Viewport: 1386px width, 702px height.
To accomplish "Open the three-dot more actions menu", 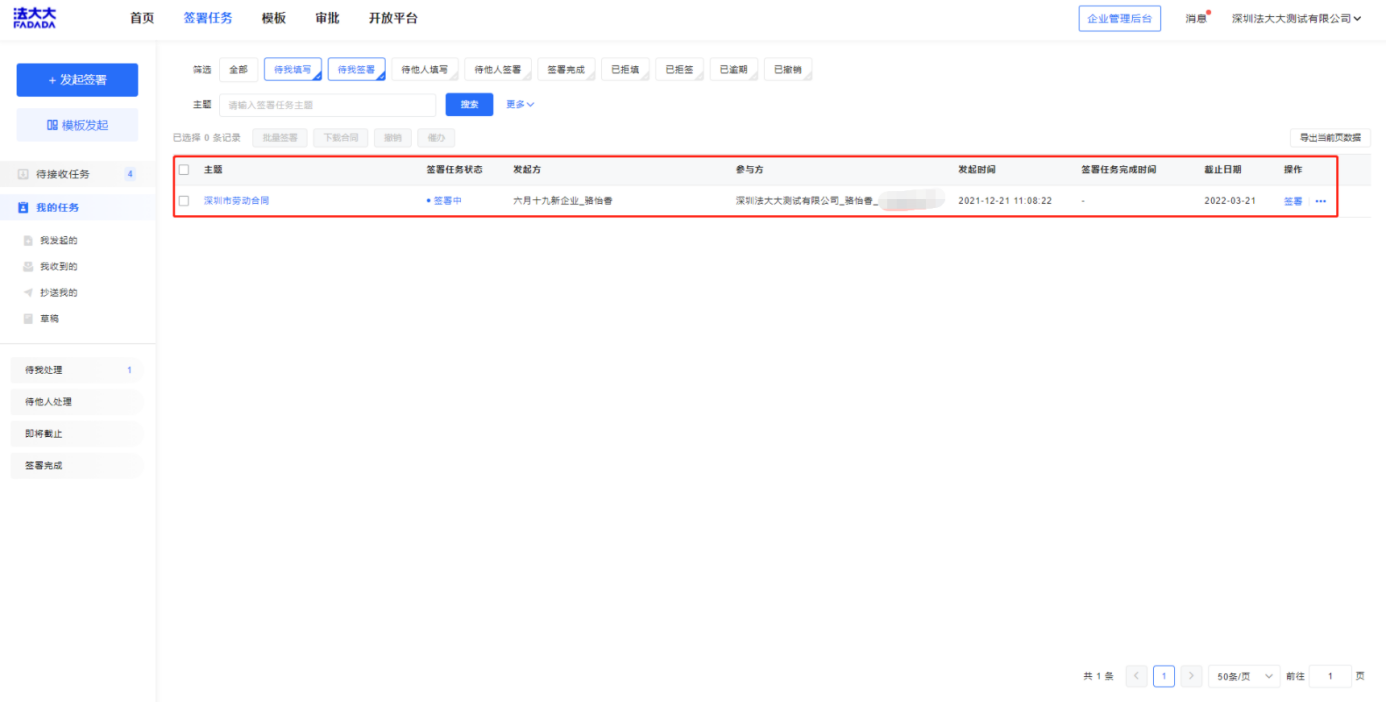I will click(1320, 201).
